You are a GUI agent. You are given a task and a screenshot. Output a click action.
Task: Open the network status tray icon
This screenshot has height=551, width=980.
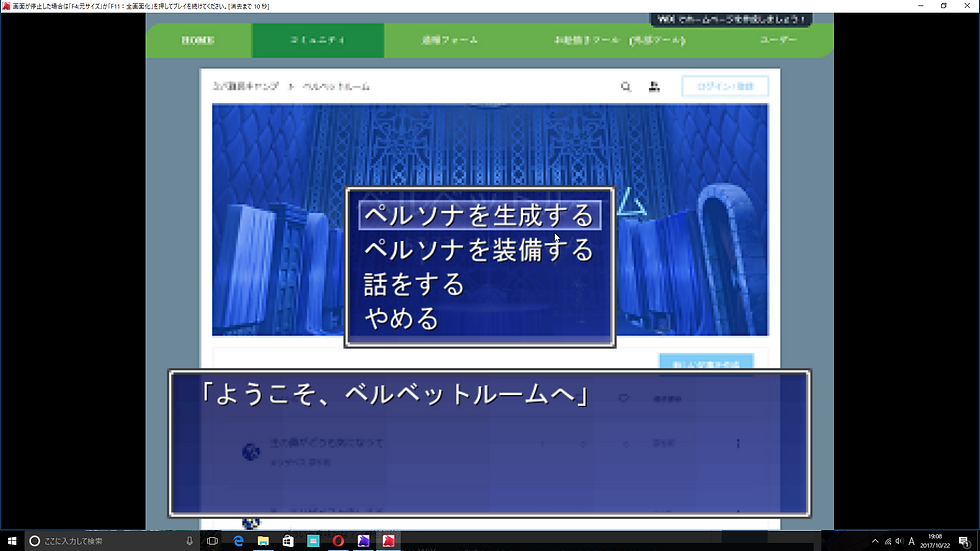coord(888,541)
